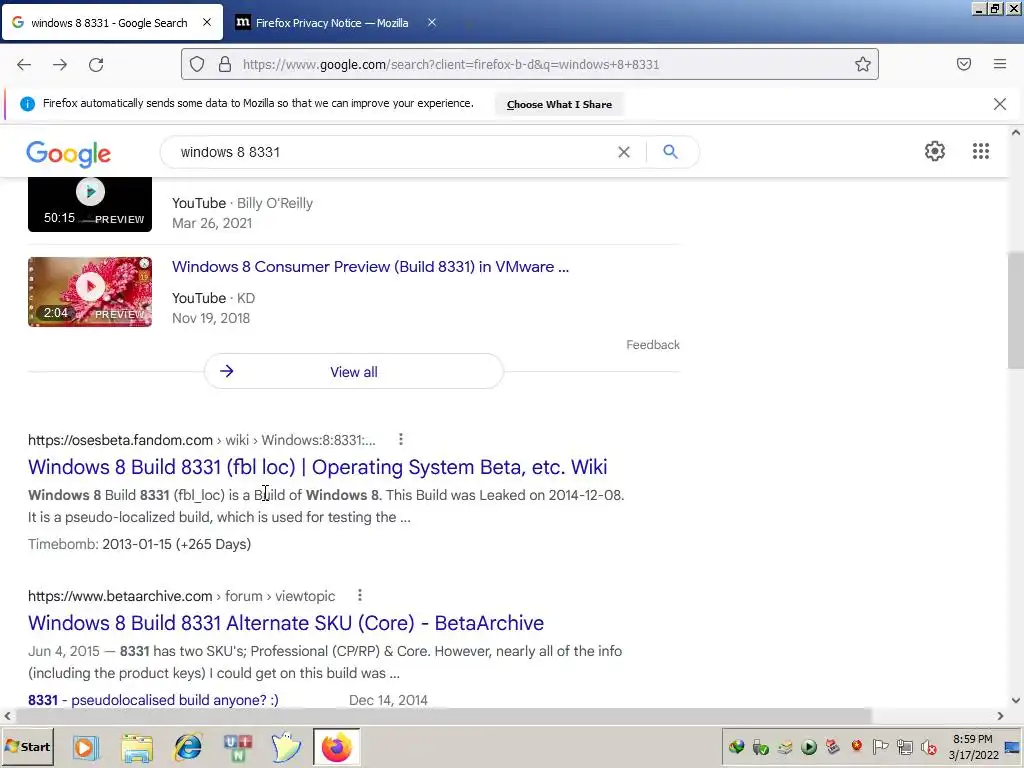
Task: Open the Windows Start menu
Action: tap(27, 746)
